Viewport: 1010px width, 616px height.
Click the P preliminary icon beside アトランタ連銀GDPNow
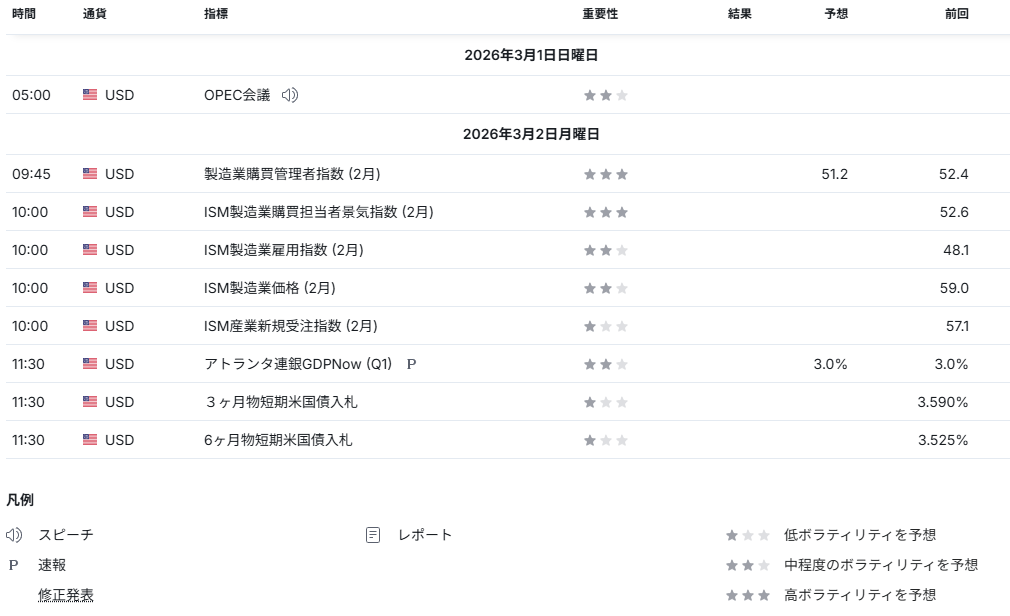411,364
